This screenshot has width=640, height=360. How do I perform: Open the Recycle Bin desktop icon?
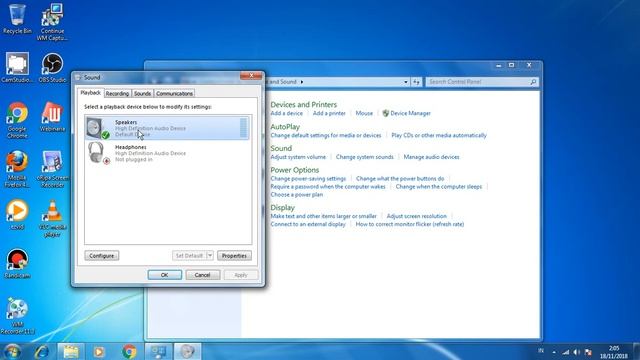[x=17, y=19]
